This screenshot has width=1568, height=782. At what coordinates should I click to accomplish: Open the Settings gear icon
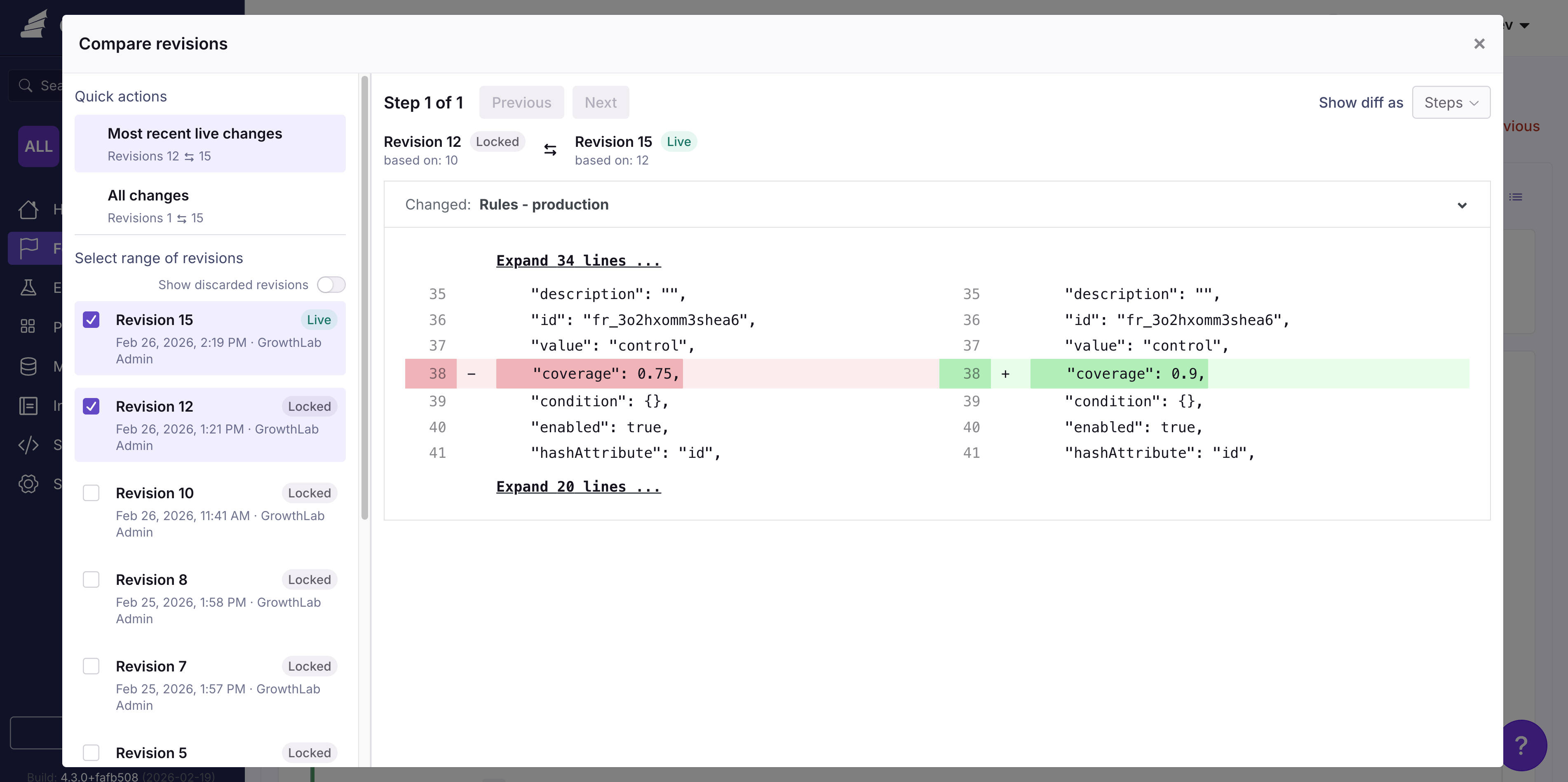pyautogui.click(x=28, y=483)
